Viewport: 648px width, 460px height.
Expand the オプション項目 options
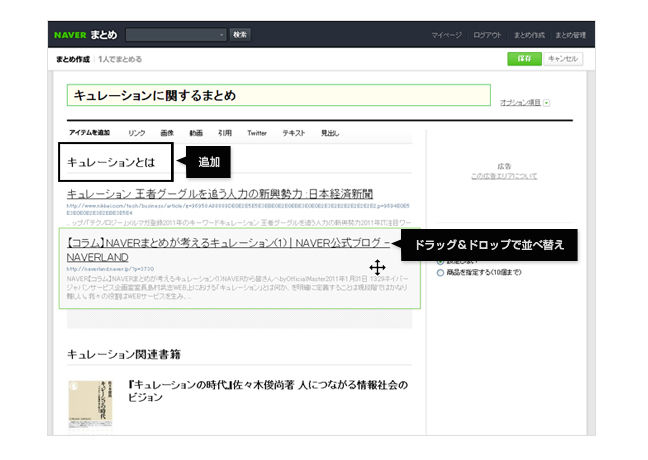click(x=520, y=102)
